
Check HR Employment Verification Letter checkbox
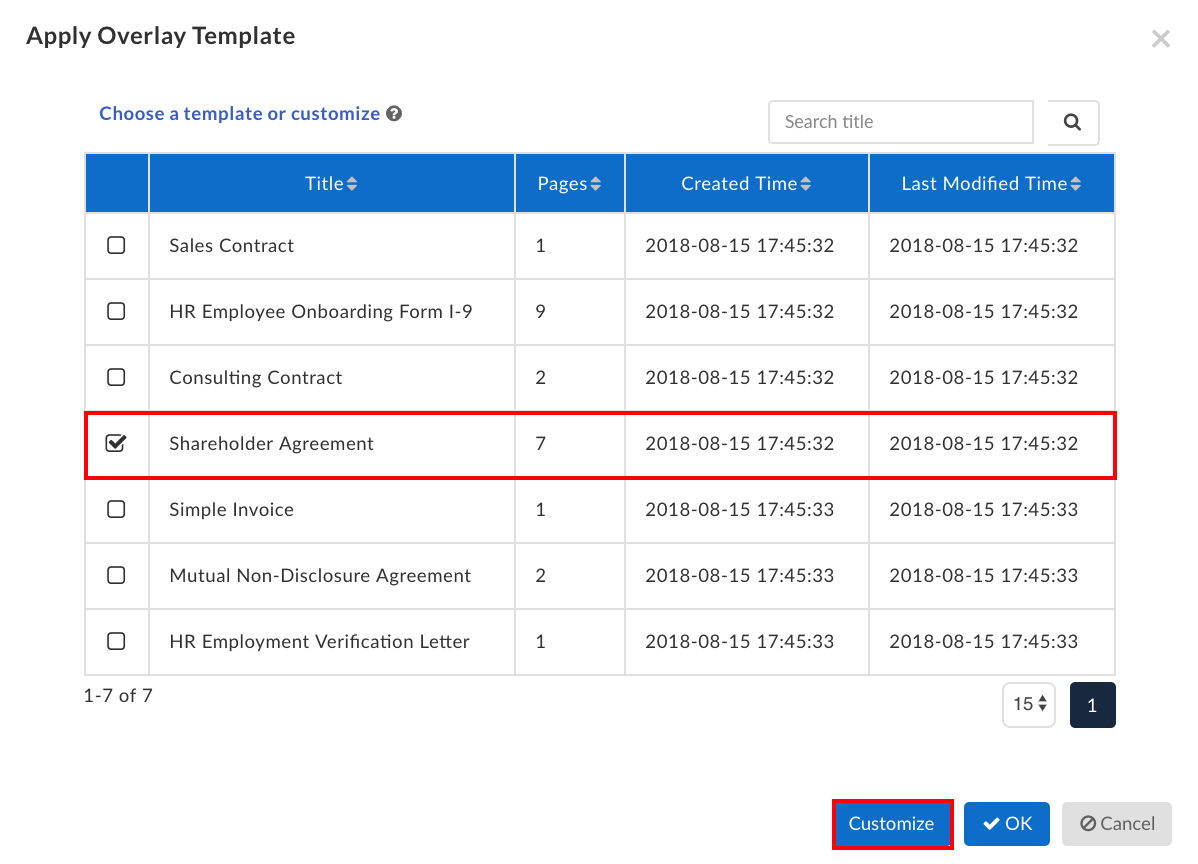(116, 642)
